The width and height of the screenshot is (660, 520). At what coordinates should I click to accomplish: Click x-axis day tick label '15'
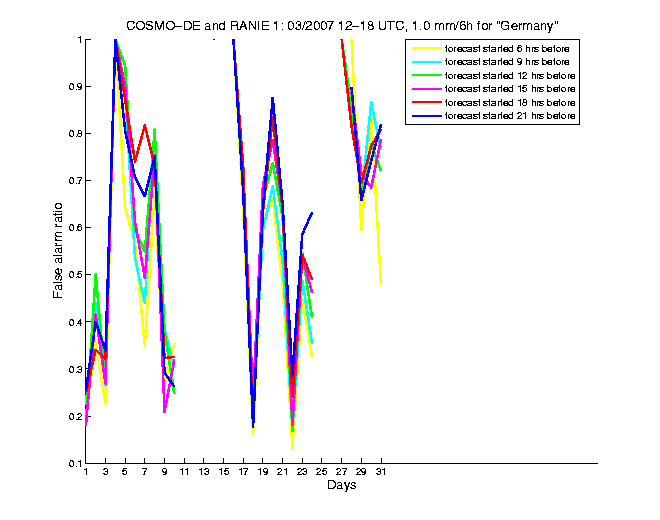point(224,472)
